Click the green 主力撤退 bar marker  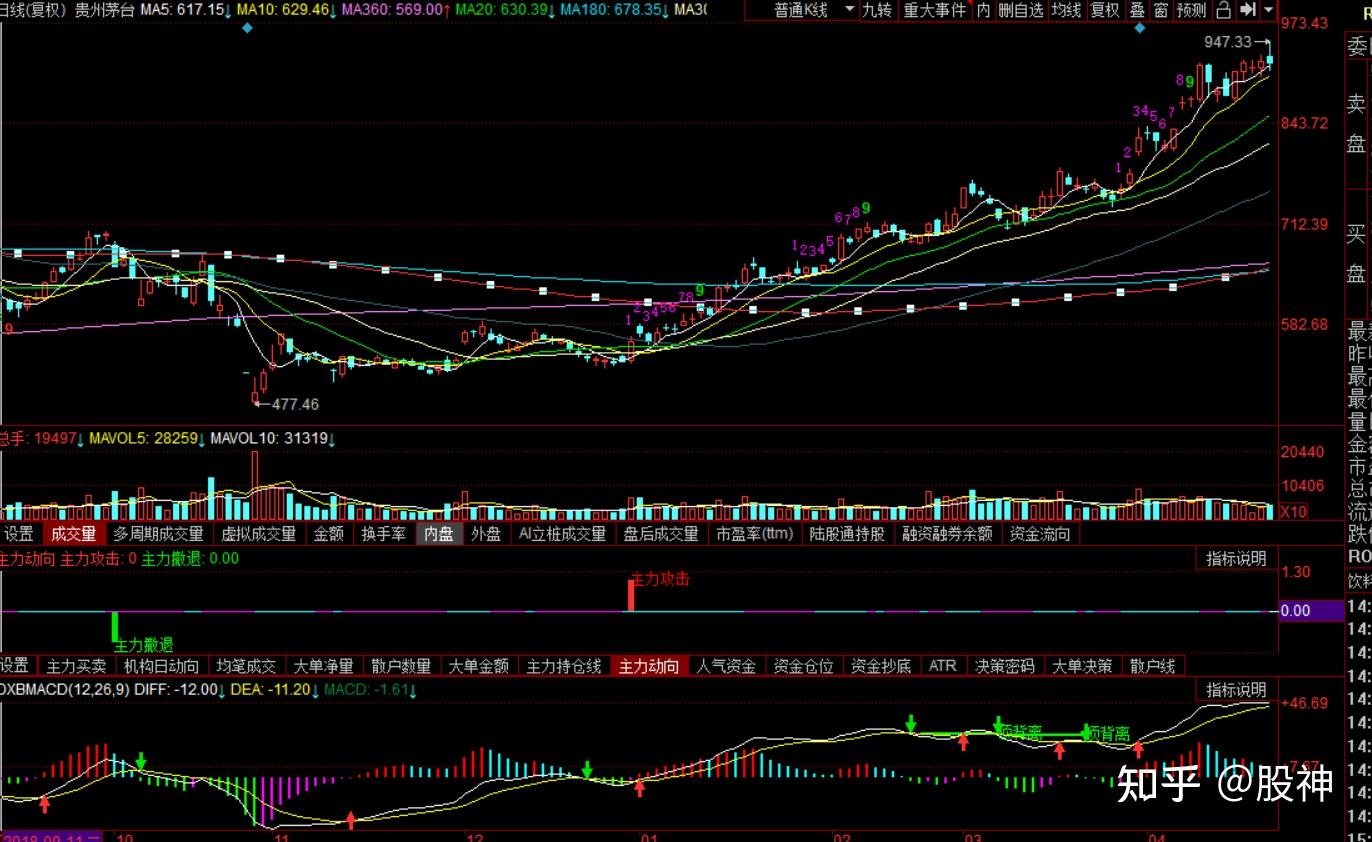[115, 627]
